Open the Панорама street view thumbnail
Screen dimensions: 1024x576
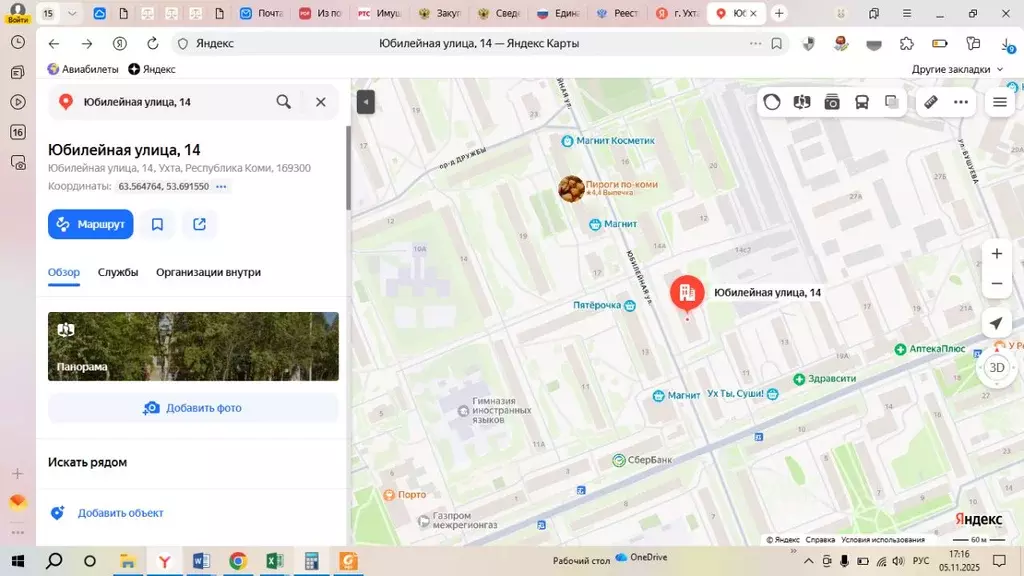point(193,346)
